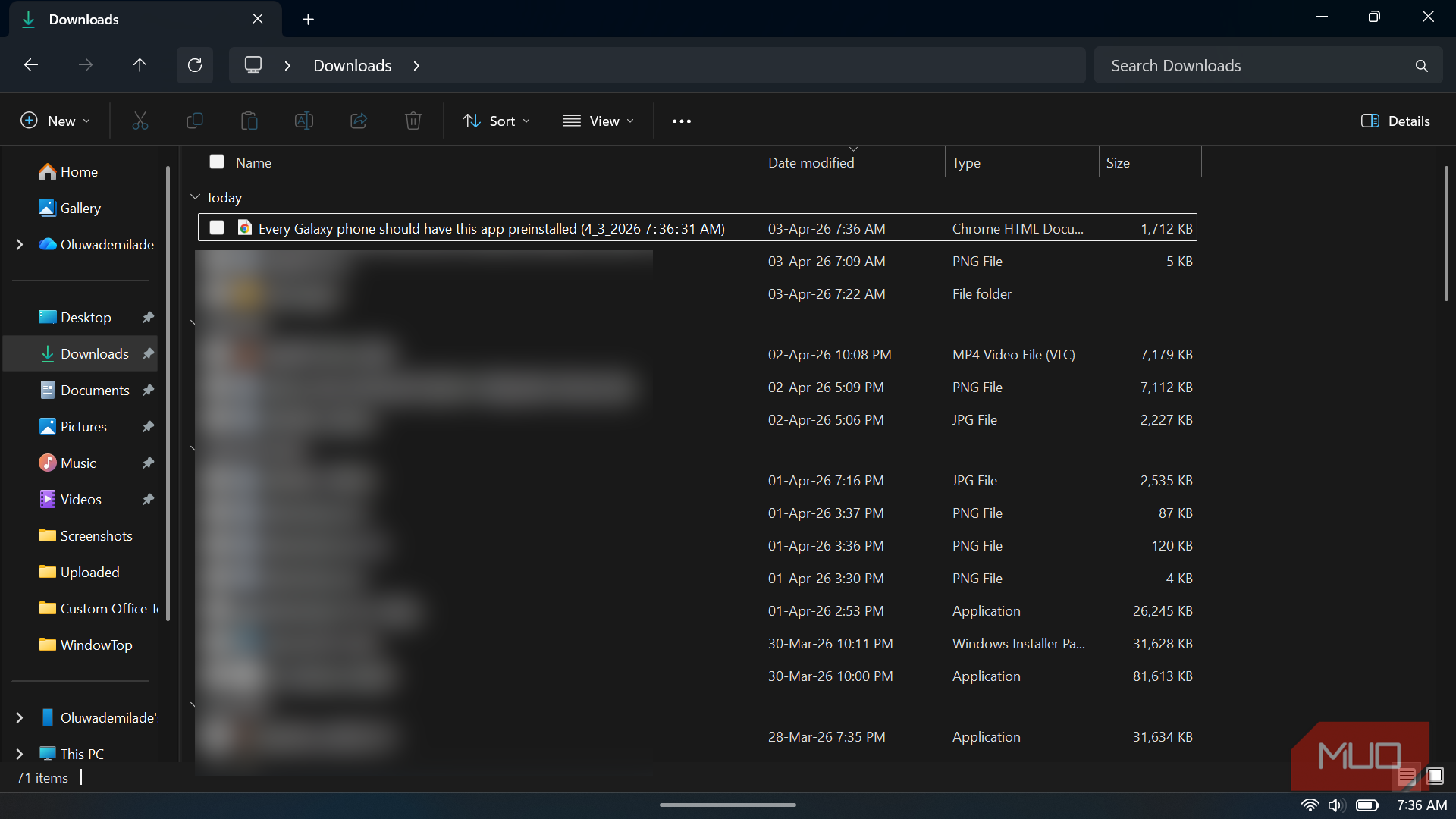This screenshot has height=819, width=1456.
Task: Check the Every Galaxy phone file checkbox
Action: (217, 227)
